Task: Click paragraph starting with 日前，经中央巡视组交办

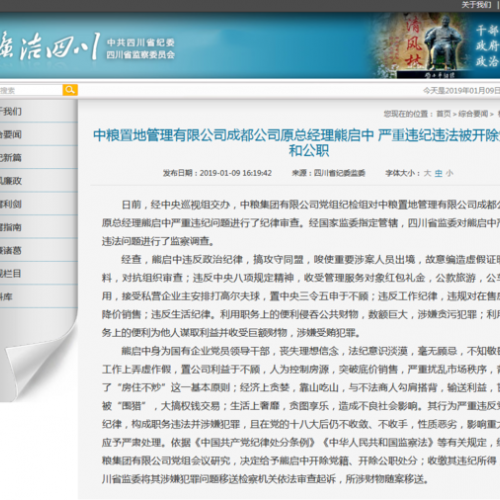Action: 301,223
